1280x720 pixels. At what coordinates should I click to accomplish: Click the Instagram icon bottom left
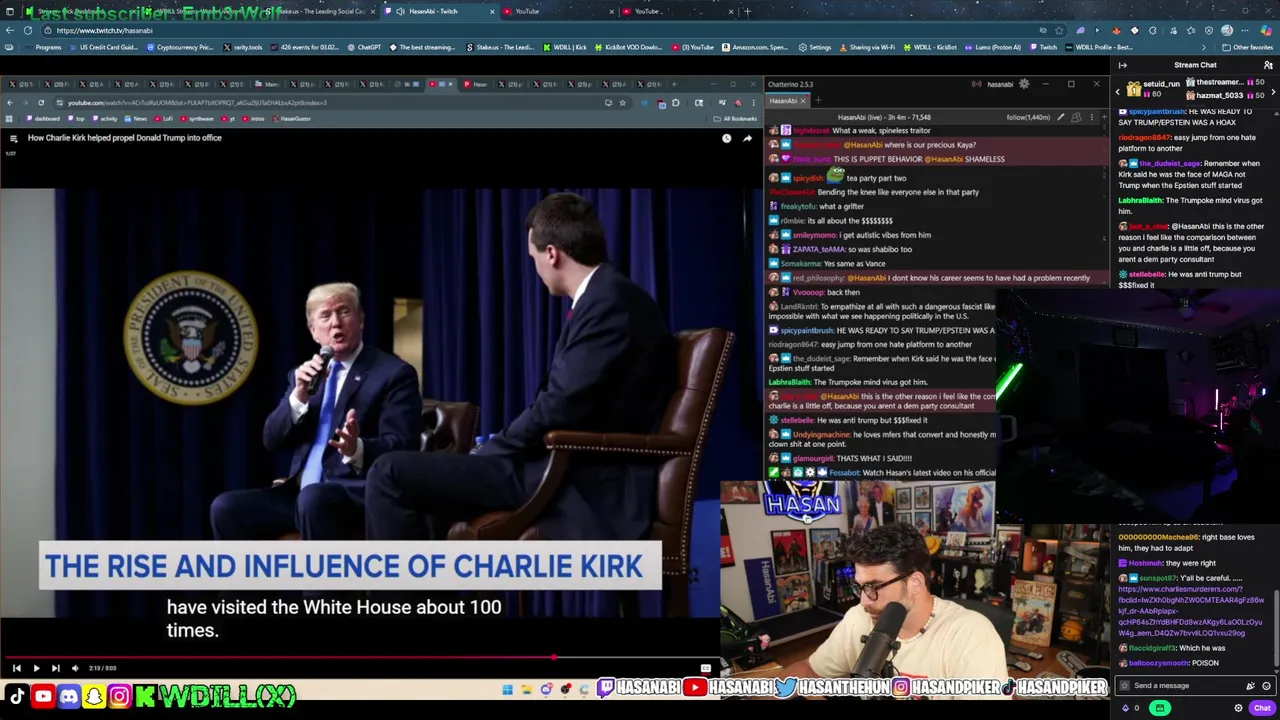pyautogui.click(x=119, y=695)
